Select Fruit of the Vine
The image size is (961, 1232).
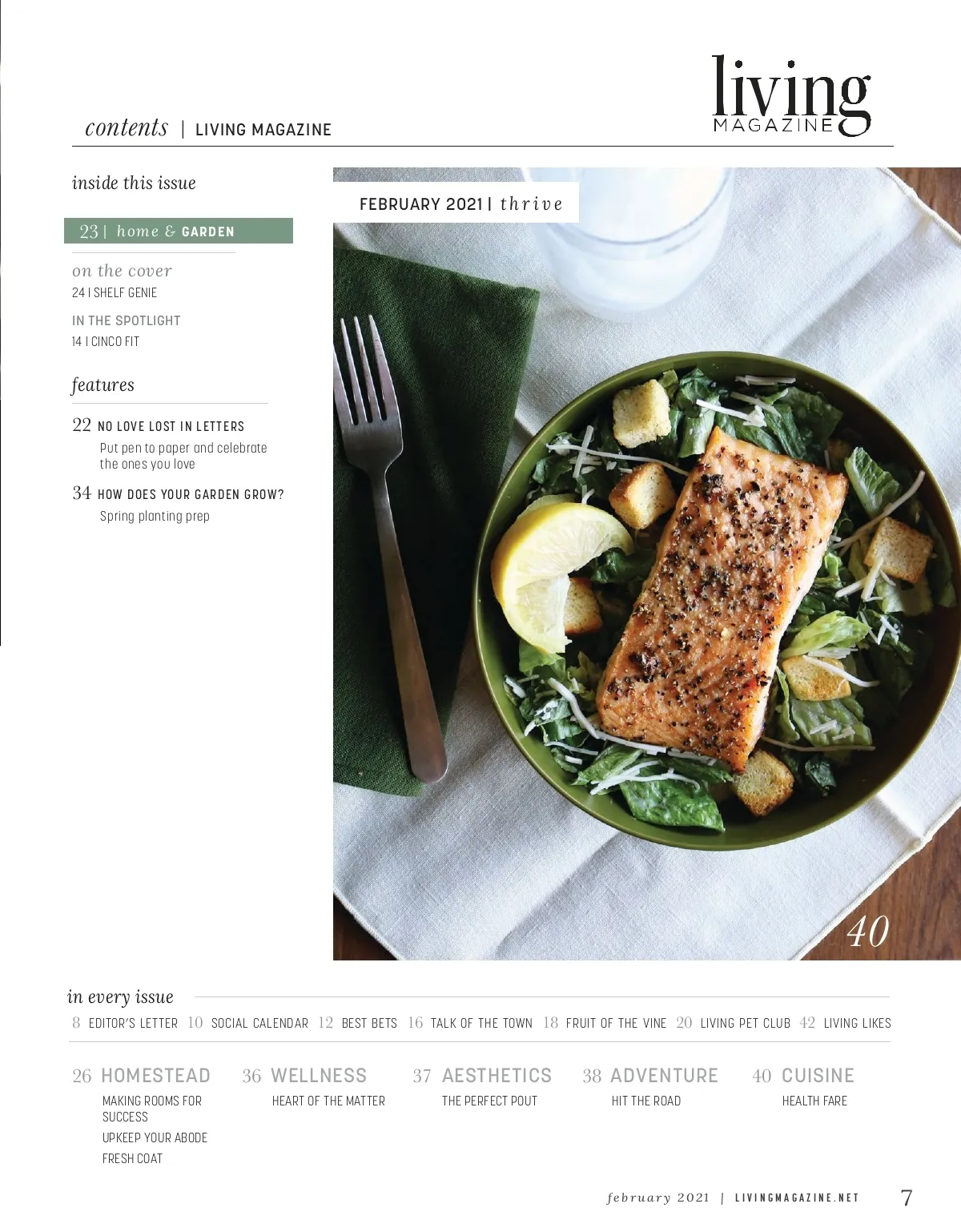click(605, 1023)
